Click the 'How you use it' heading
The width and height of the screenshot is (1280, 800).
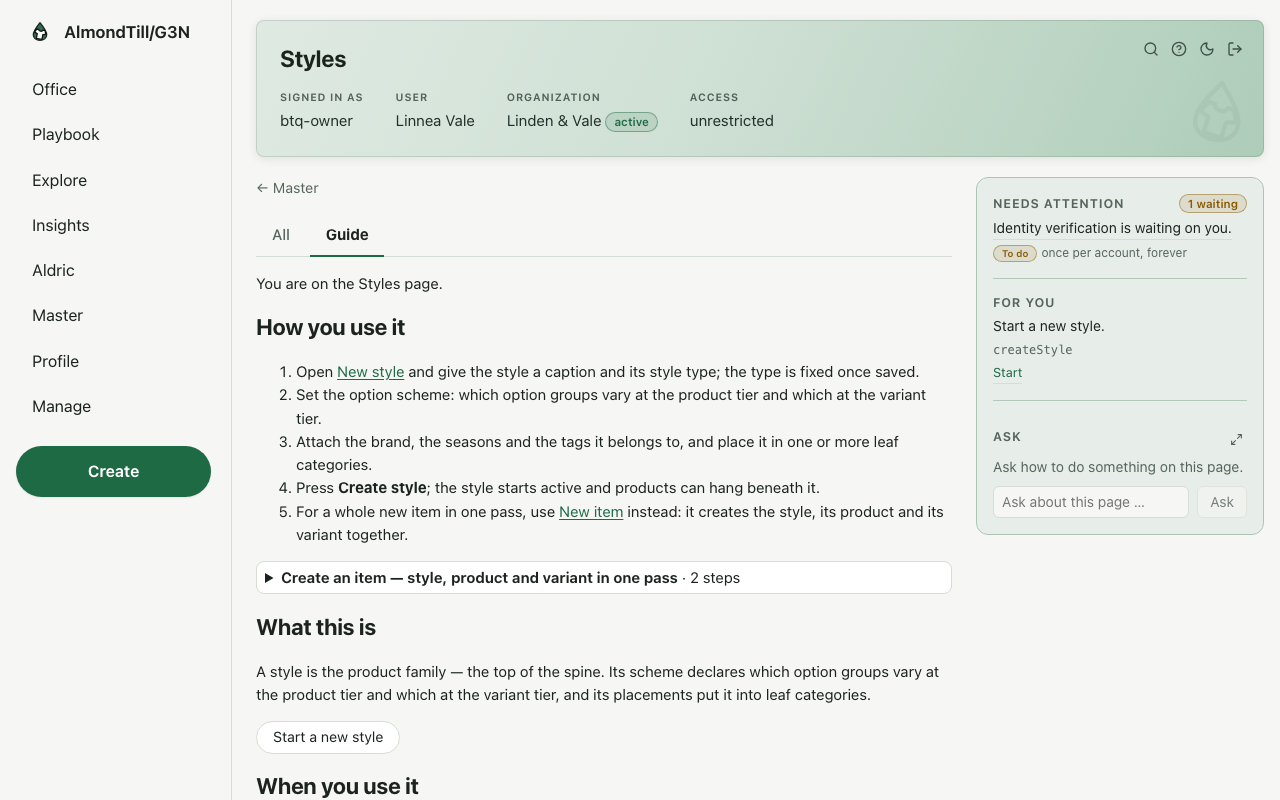pyautogui.click(x=331, y=328)
